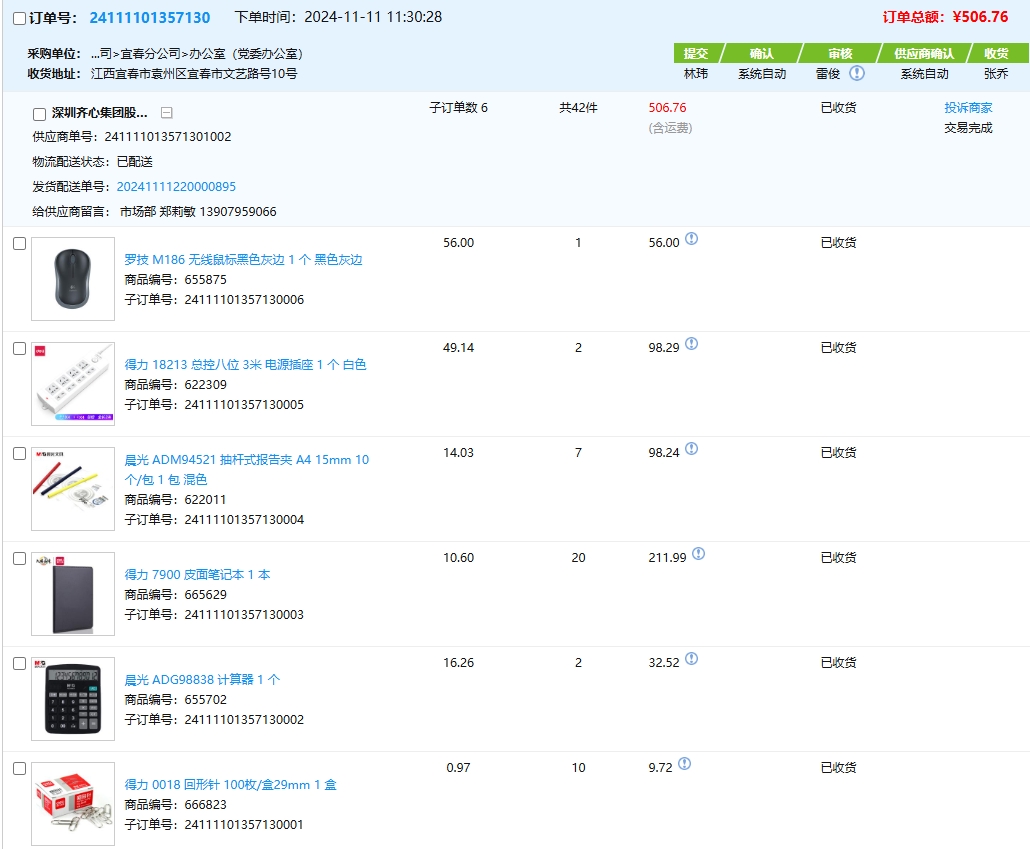This screenshot has height=849, width=1030.
Task: Click the Logitech mouse product thumbnail
Action: 73,279
